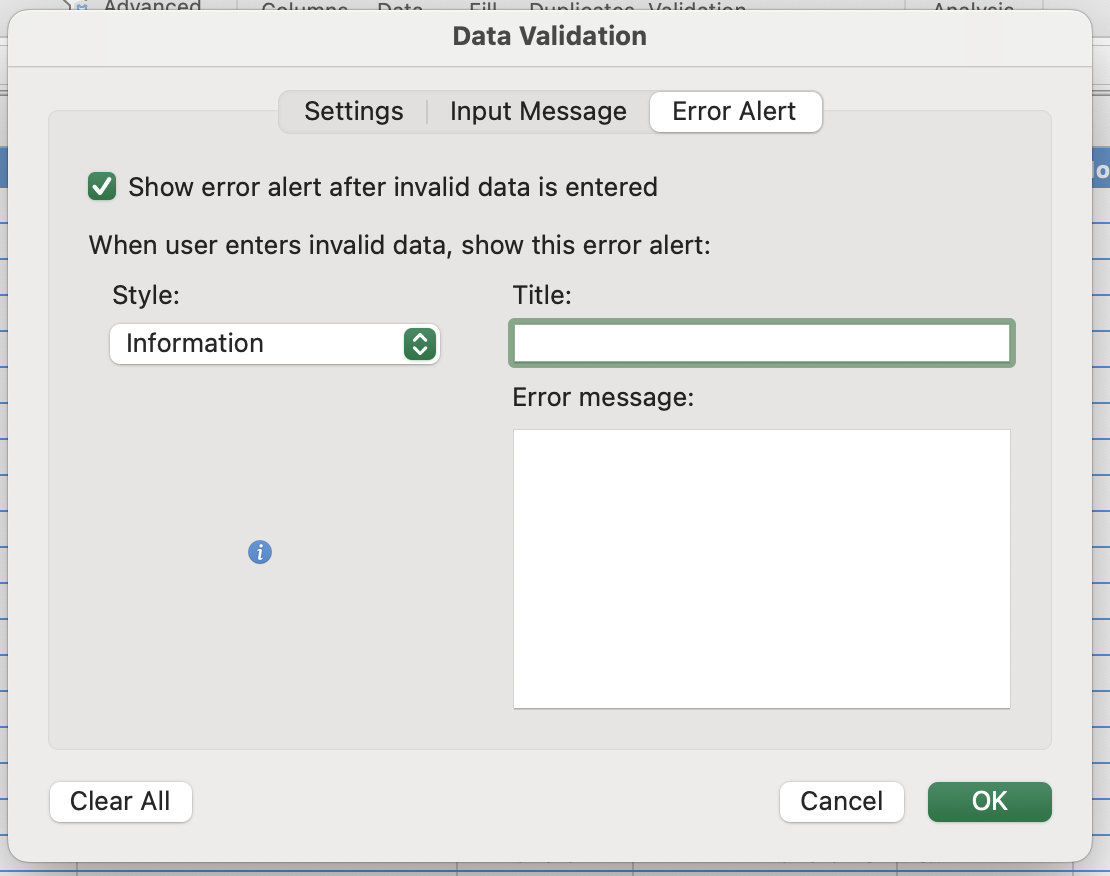
Task: Click the Validation ribbon command
Action: click(697, 8)
